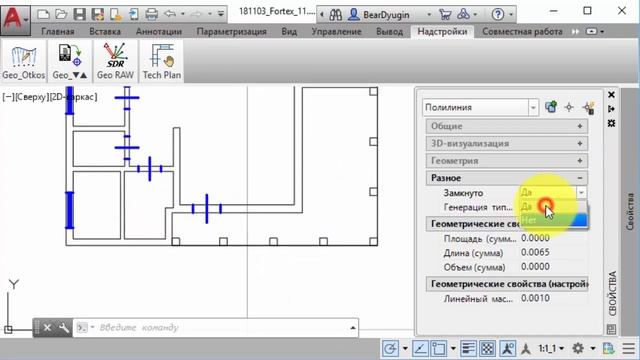
Task: Launch the Tech Plan tool
Action: click(162, 61)
